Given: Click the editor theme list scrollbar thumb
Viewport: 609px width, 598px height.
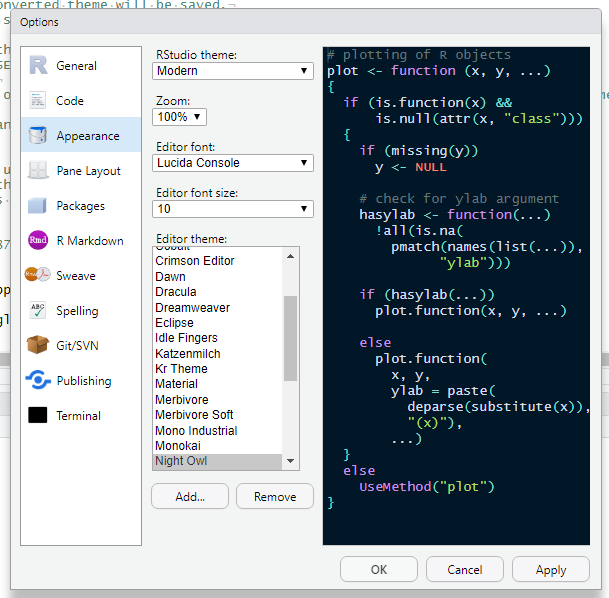Looking at the screenshot, I should click(291, 338).
